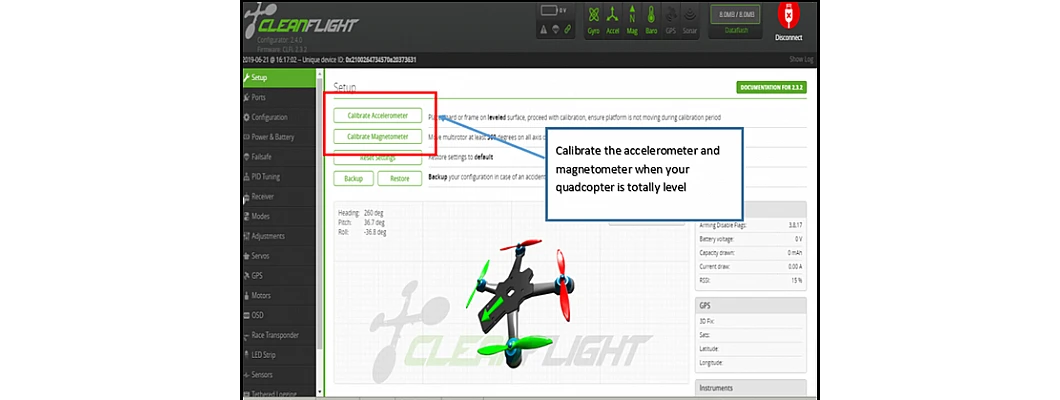1060x400 pixels.
Task: Click the scrollbar down arrow in sidebar
Action: point(319,393)
